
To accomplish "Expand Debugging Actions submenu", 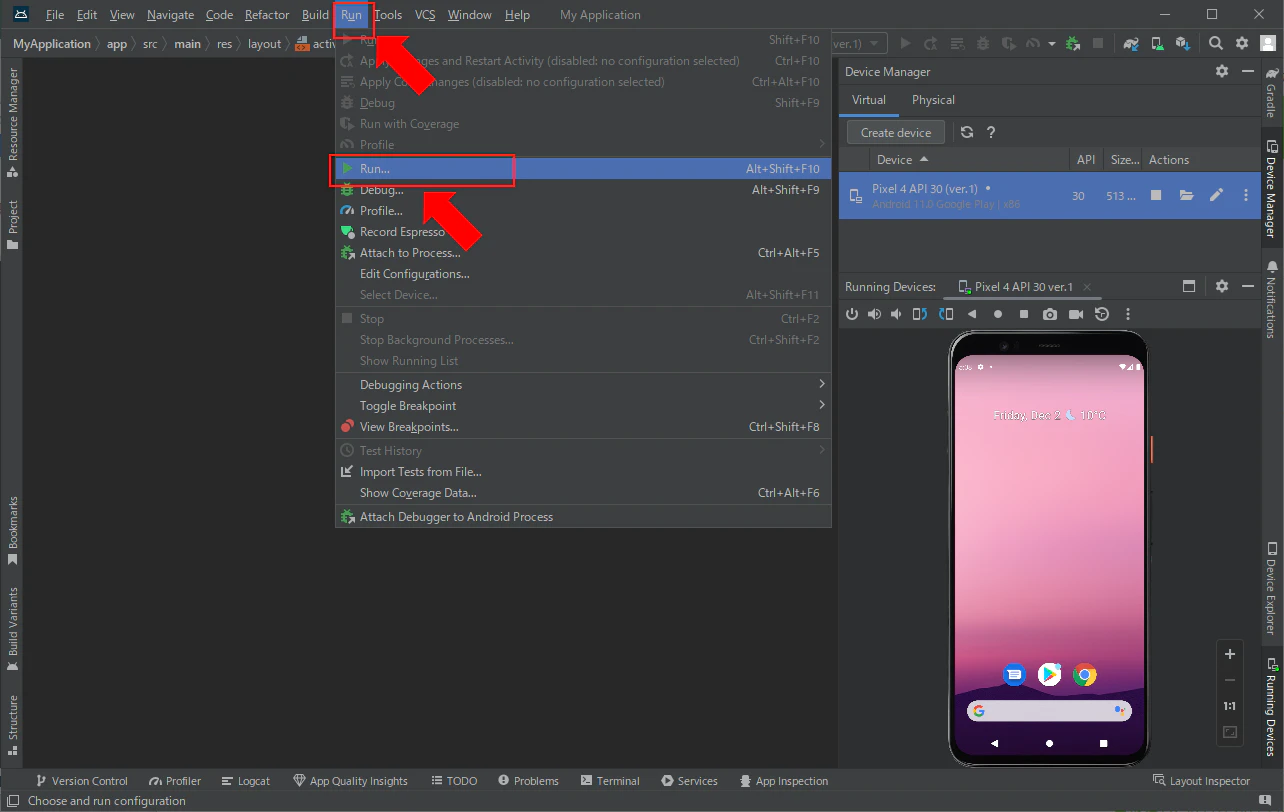I will click(x=583, y=385).
